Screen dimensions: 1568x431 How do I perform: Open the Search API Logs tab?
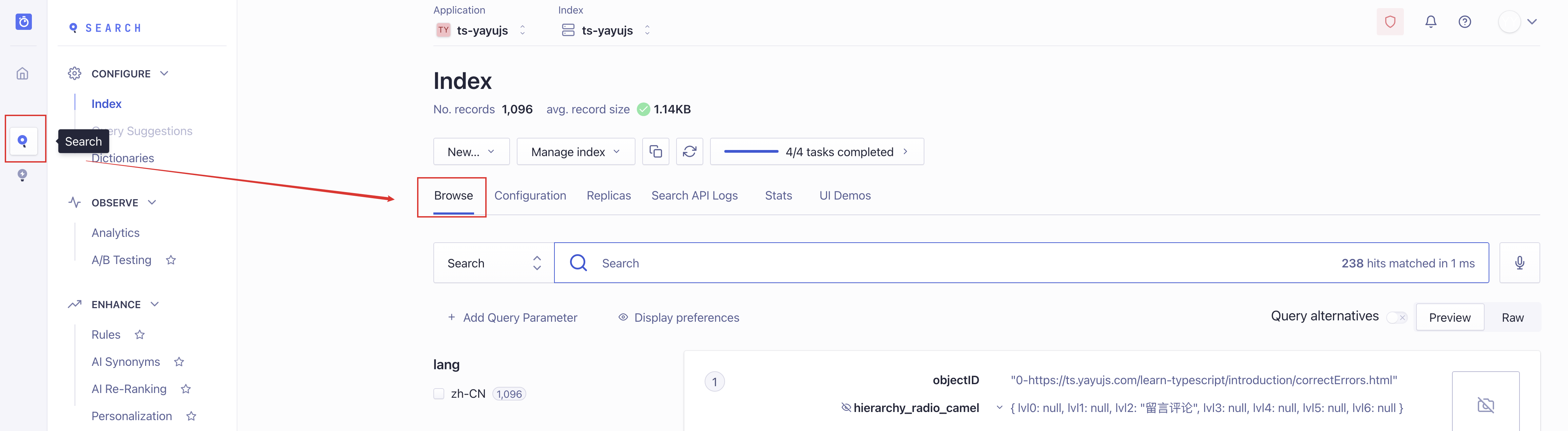(x=694, y=195)
